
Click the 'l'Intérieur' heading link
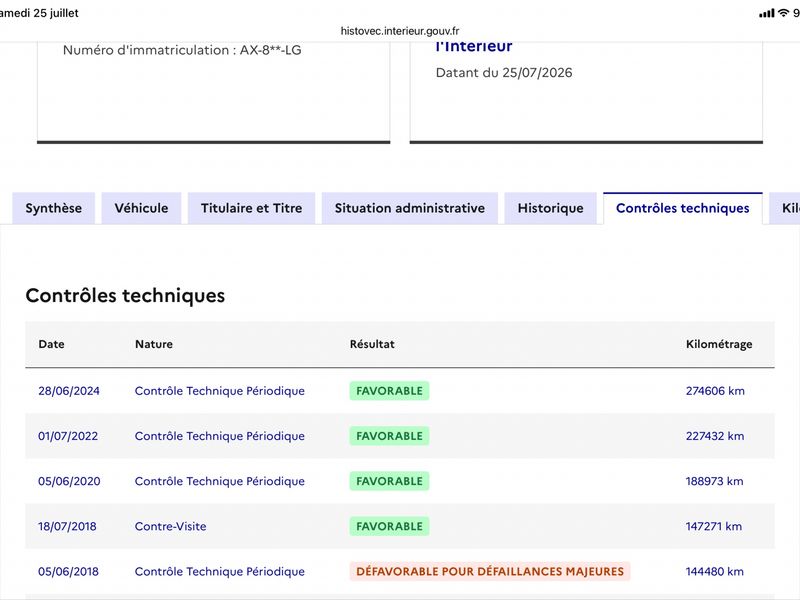473,46
